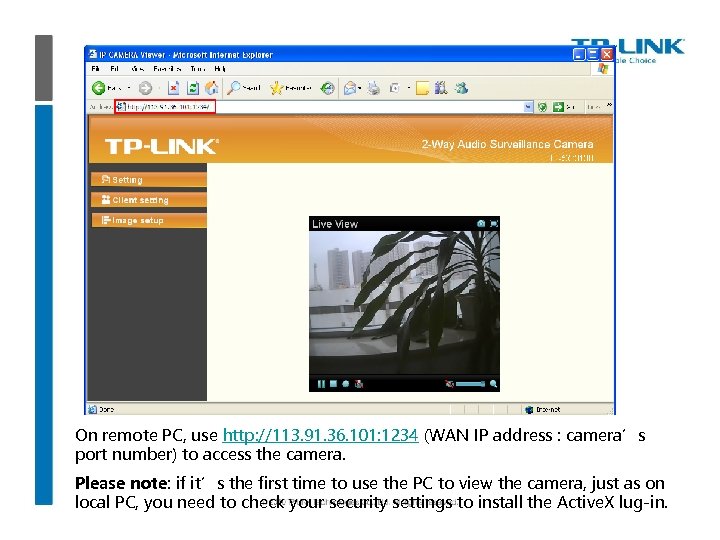Toggle the talk microphone icon in Live View
Viewport: 720px width, 540px height.
[x=359, y=384]
